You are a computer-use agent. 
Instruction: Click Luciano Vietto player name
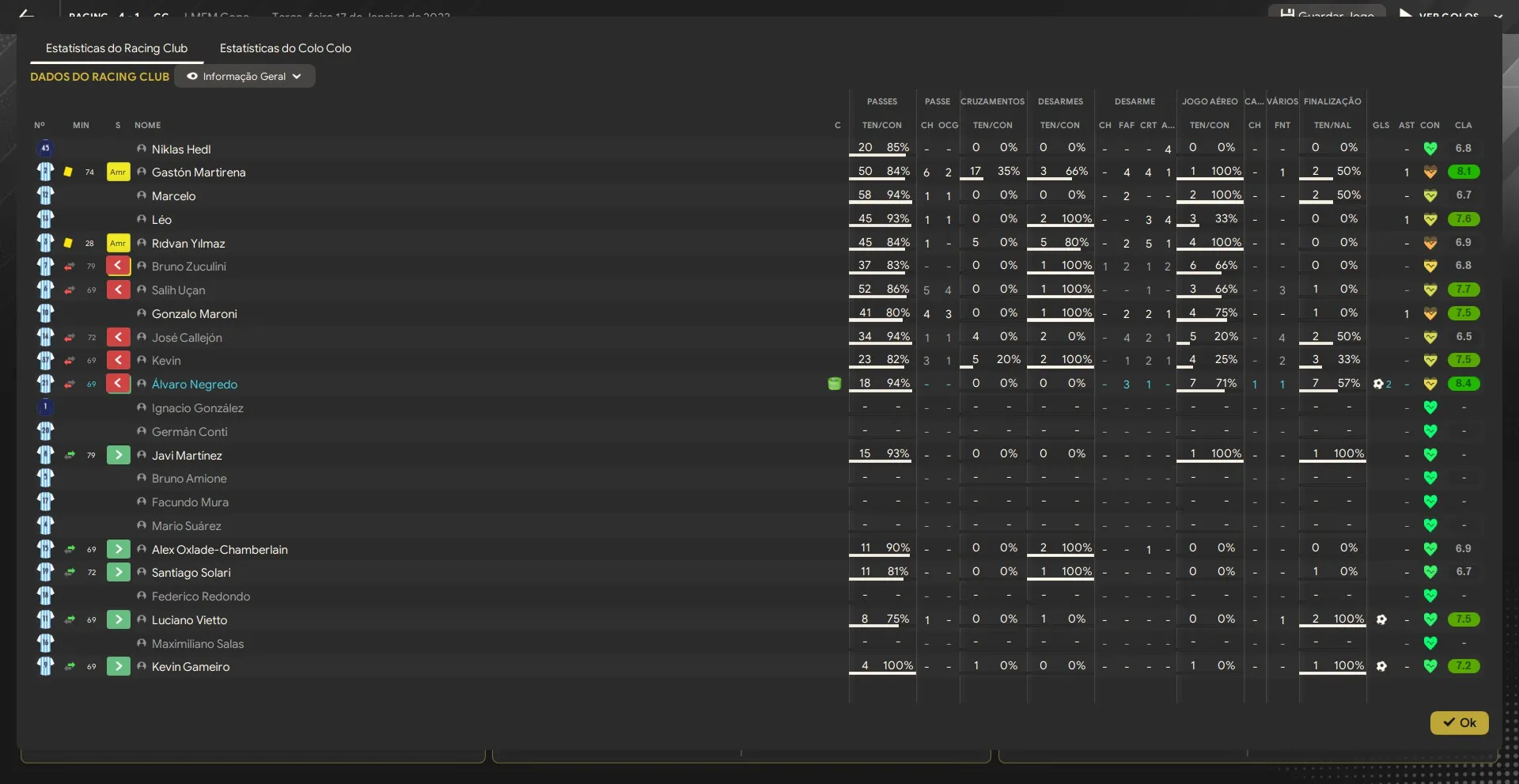[190, 619]
